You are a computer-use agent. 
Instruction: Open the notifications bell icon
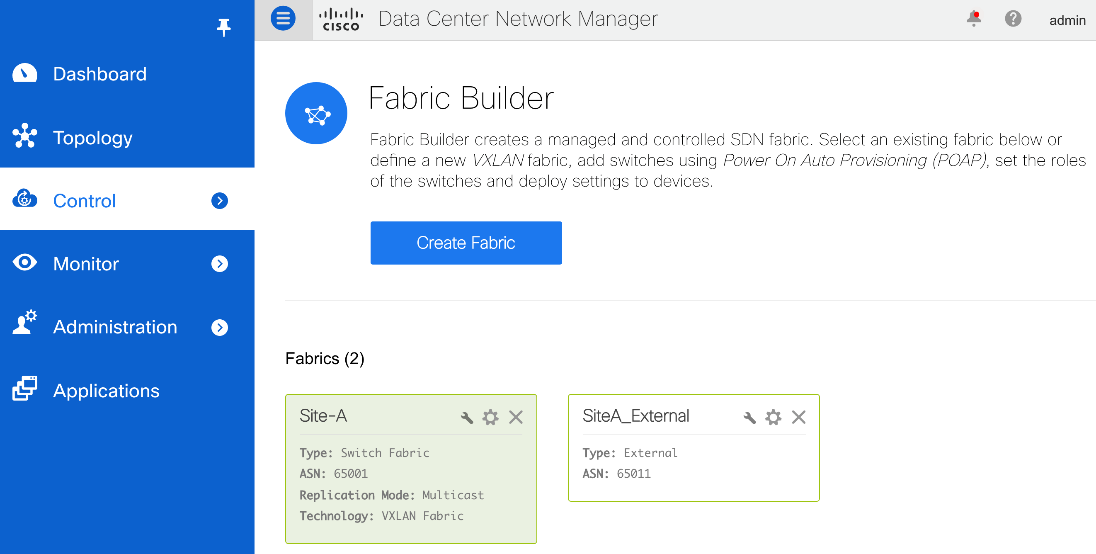pos(974,18)
